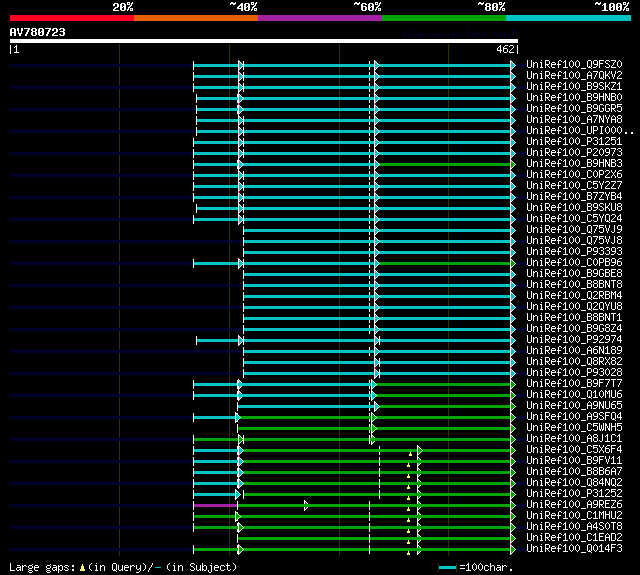This screenshot has width=640, height=575.
Task: Click the UniRef100_Q9FSZ0 label
Action: coord(574,64)
